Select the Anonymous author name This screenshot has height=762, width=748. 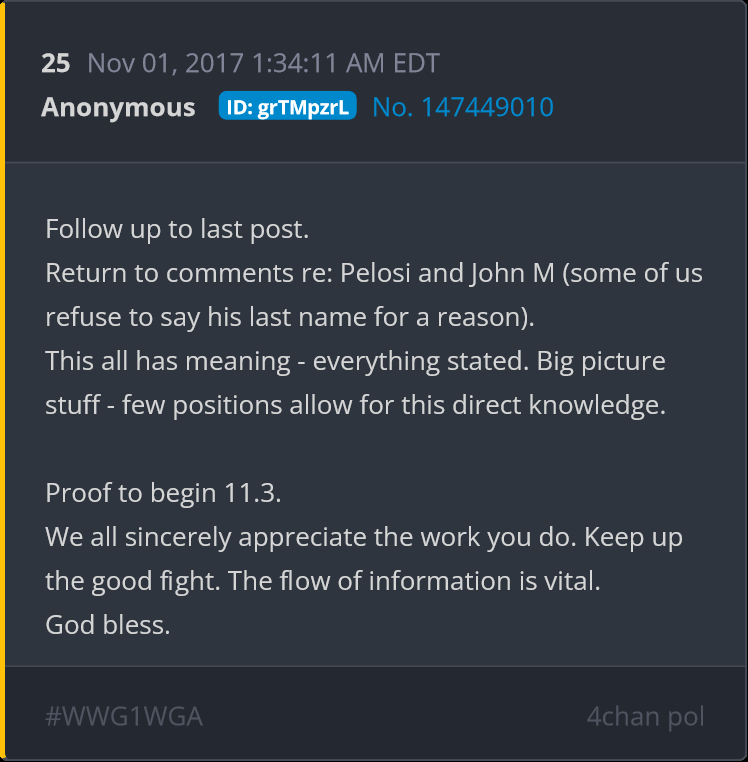pyautogui.click(x=118, y=107)
